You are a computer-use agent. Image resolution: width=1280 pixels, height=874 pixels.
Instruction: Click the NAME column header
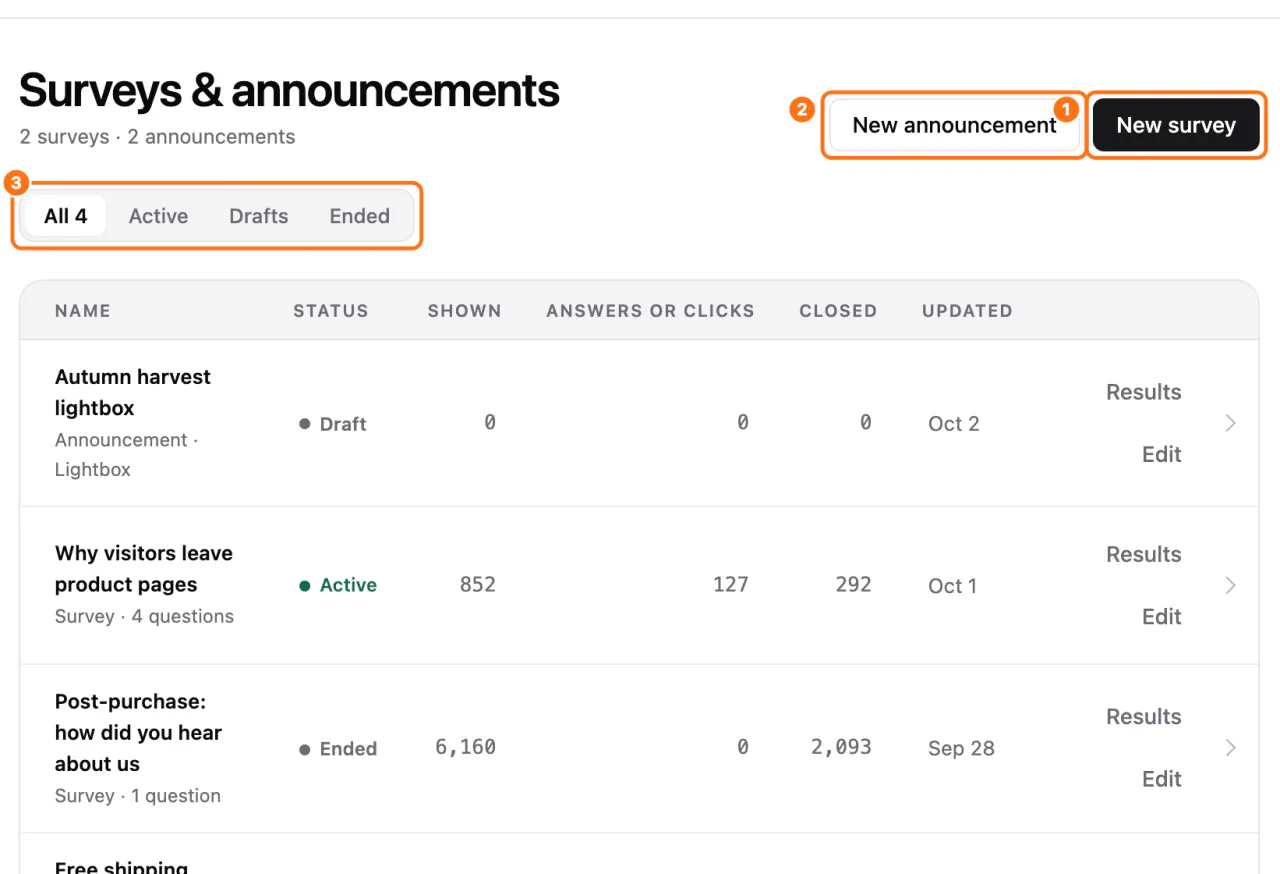coord(83,311)
